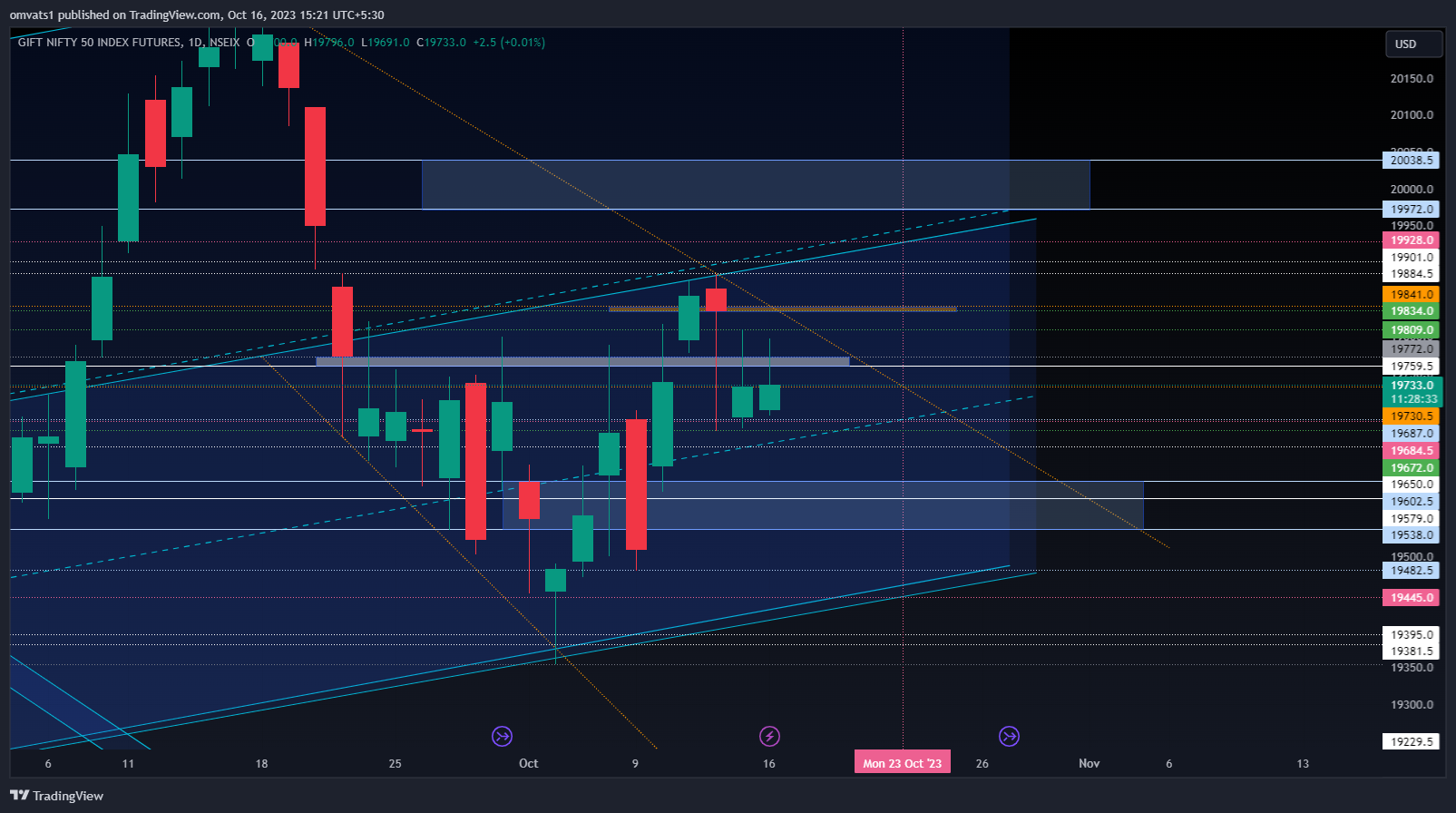Select the gray horizontal bar at 19772

(x=582, y=361)
